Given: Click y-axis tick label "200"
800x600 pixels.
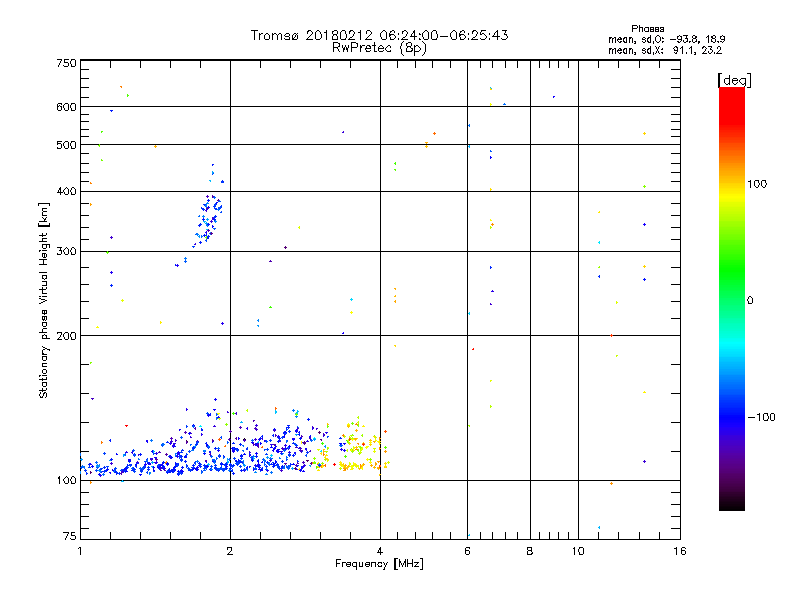Looking at the screenshot, I should coord(66,336).
